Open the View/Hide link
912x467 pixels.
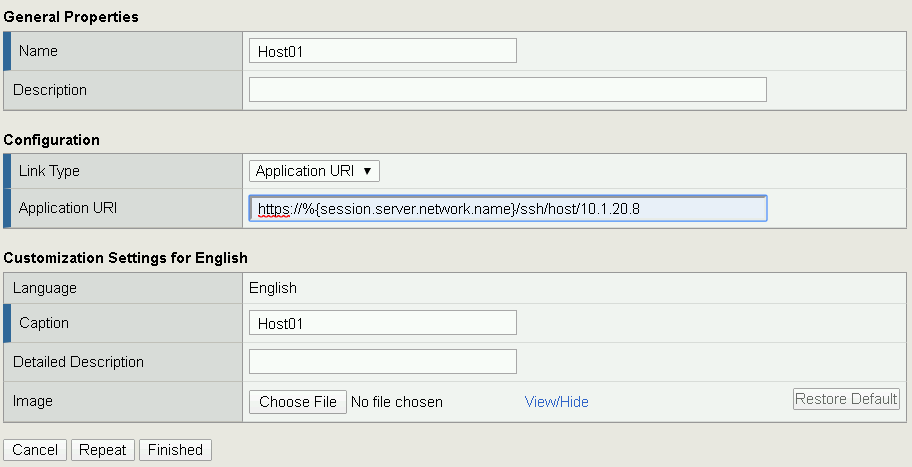pos(557,402)
